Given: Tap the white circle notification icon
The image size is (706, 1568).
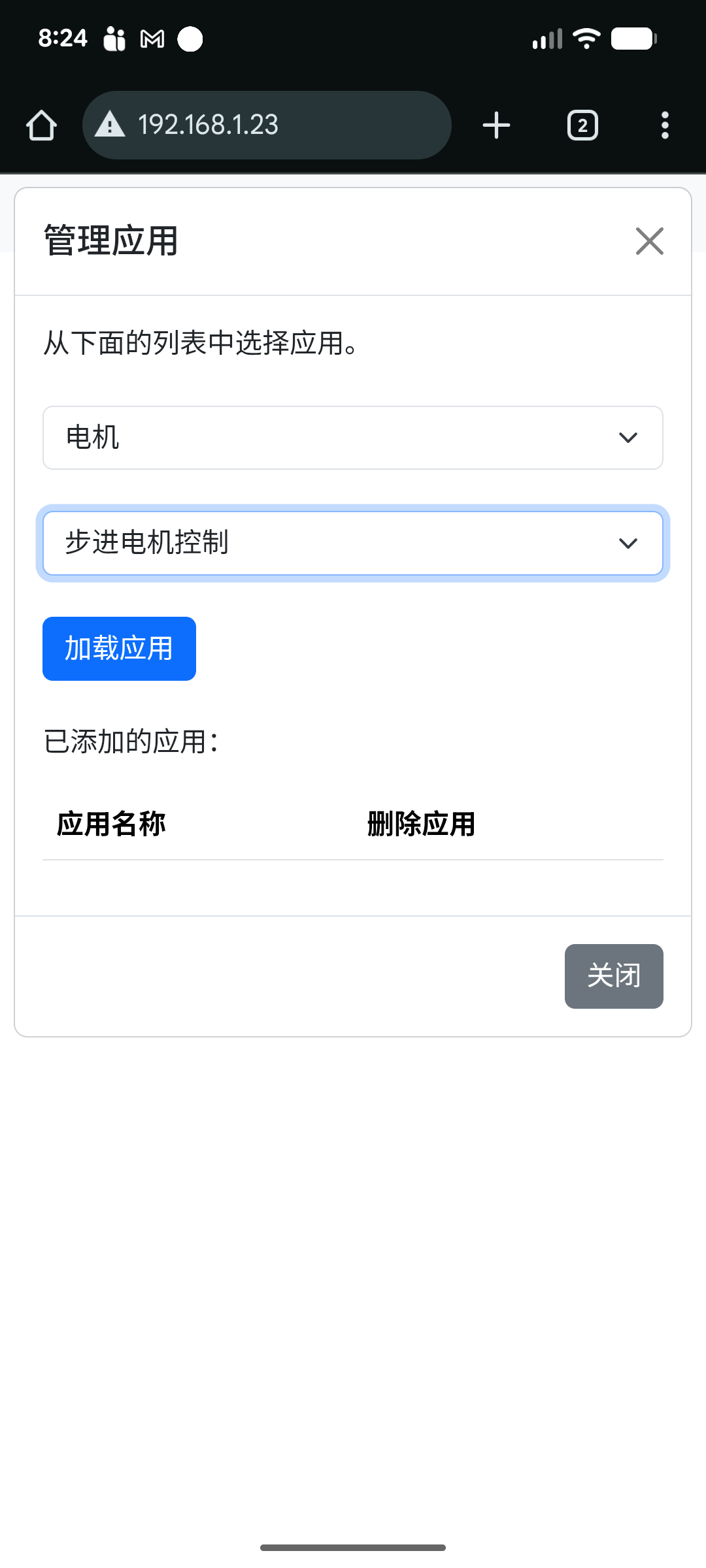Looking at the screenshot, I should (x=190, y=39).
